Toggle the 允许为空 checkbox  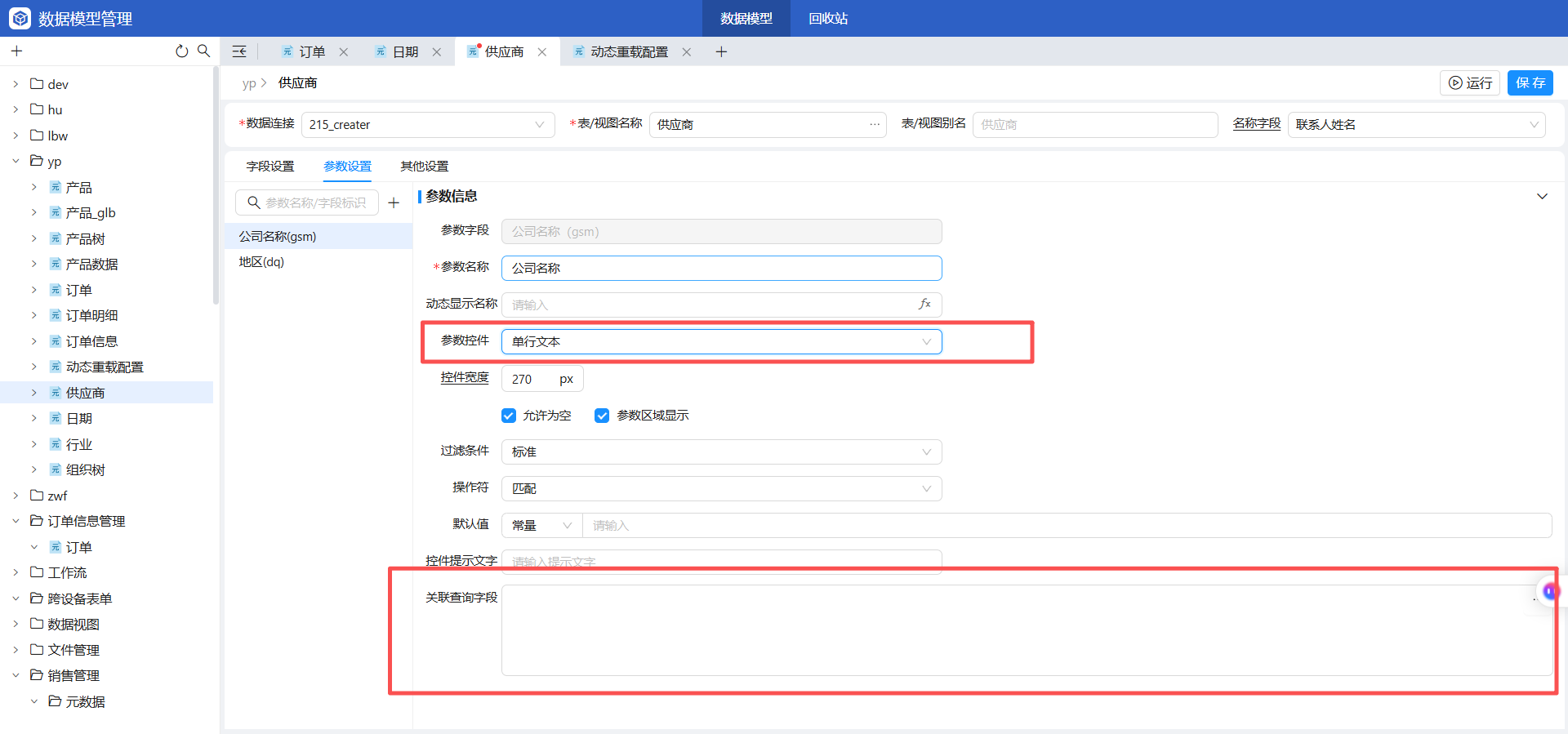click(x=509, y=416)
